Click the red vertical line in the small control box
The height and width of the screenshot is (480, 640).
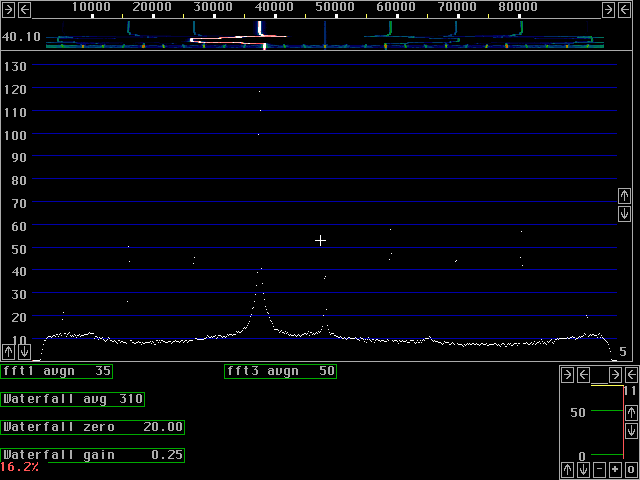pos(624,421)
